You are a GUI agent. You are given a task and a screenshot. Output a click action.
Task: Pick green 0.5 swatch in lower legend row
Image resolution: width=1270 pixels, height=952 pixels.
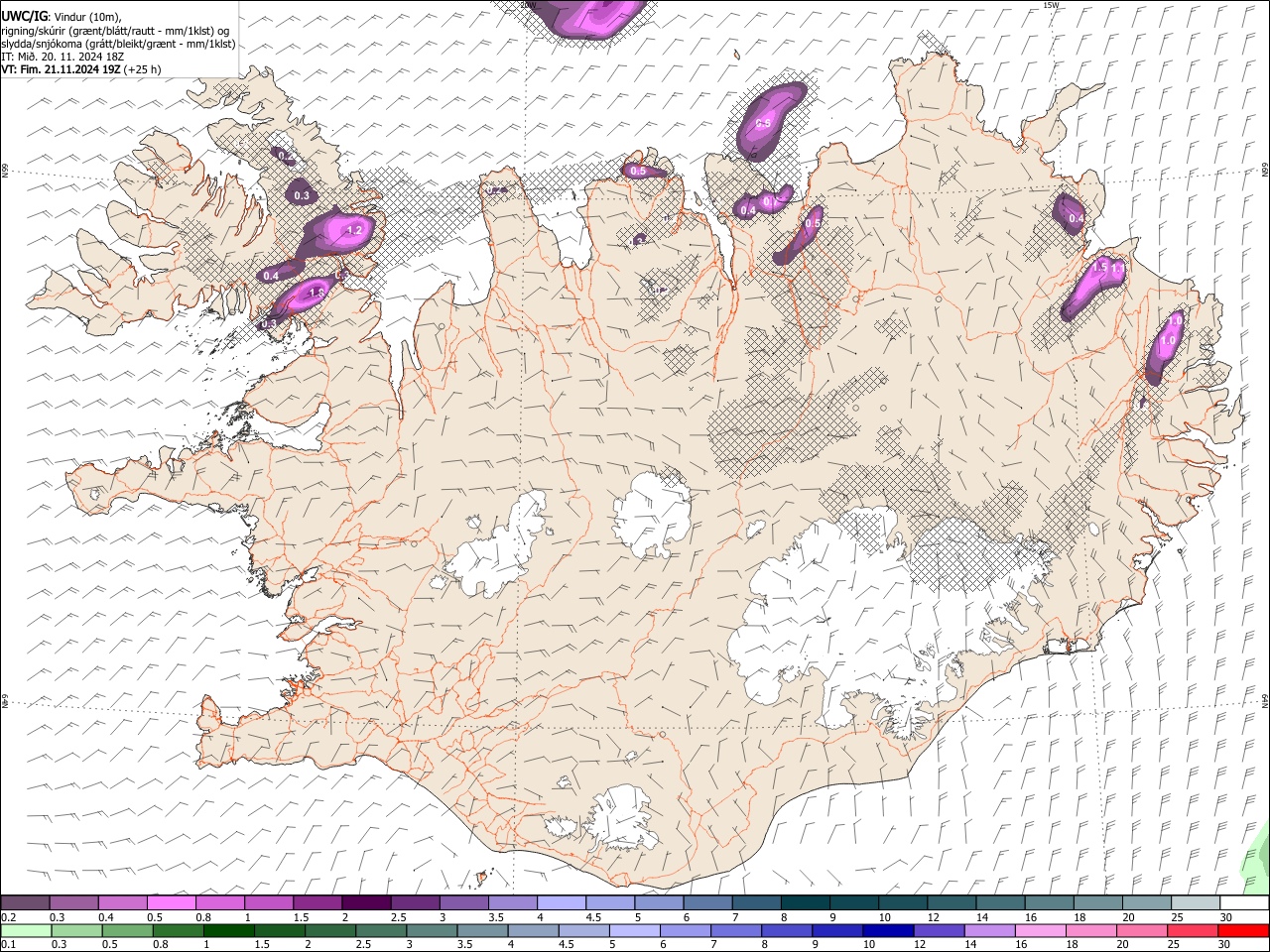point(127,930)
